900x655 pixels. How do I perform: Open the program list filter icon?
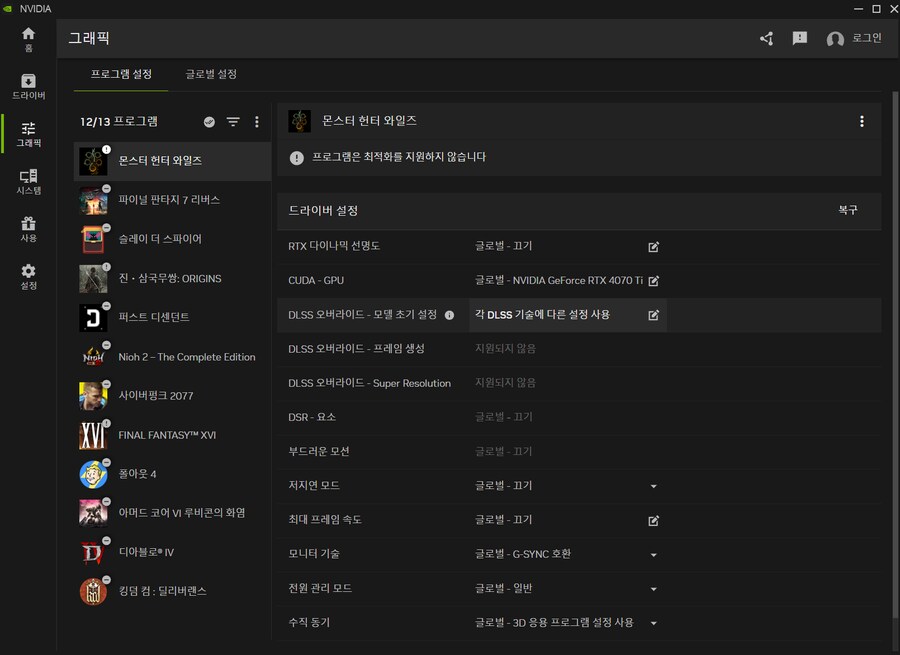pyautogui.click(x=233, y=122)
